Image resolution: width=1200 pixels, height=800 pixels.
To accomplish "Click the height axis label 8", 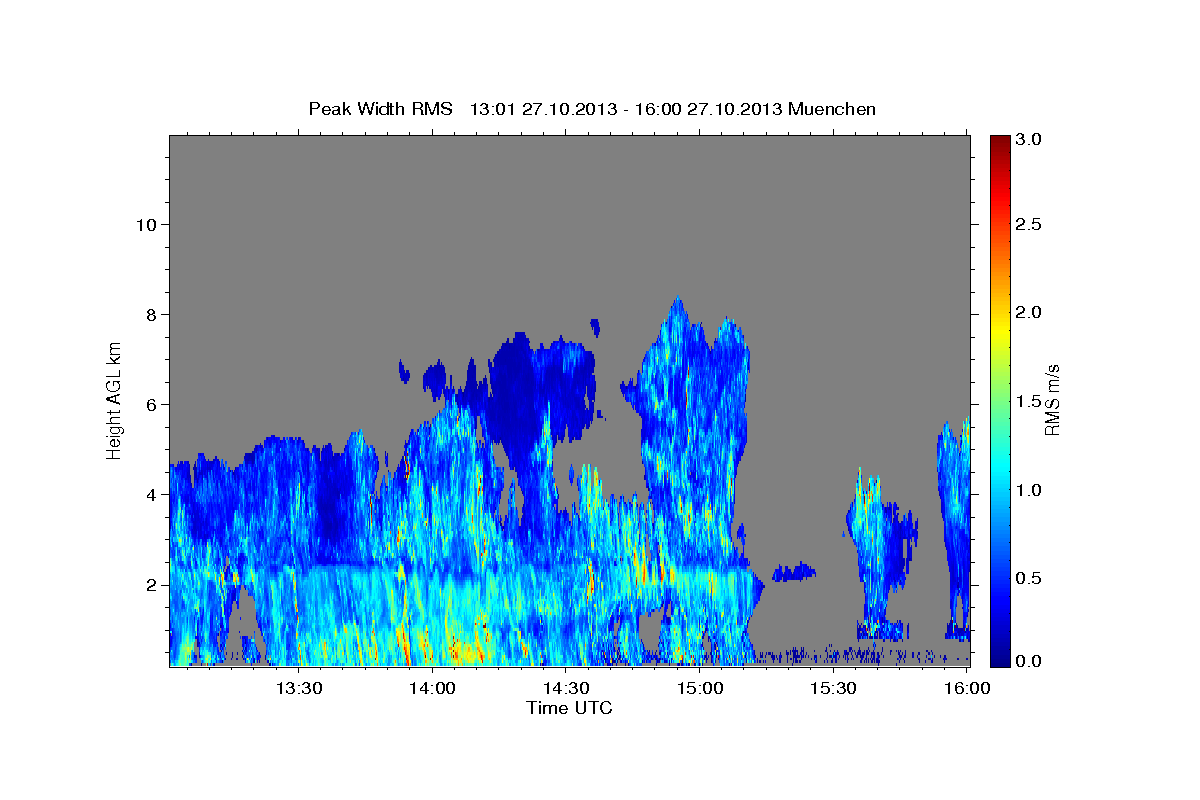I will pos(150,314).
